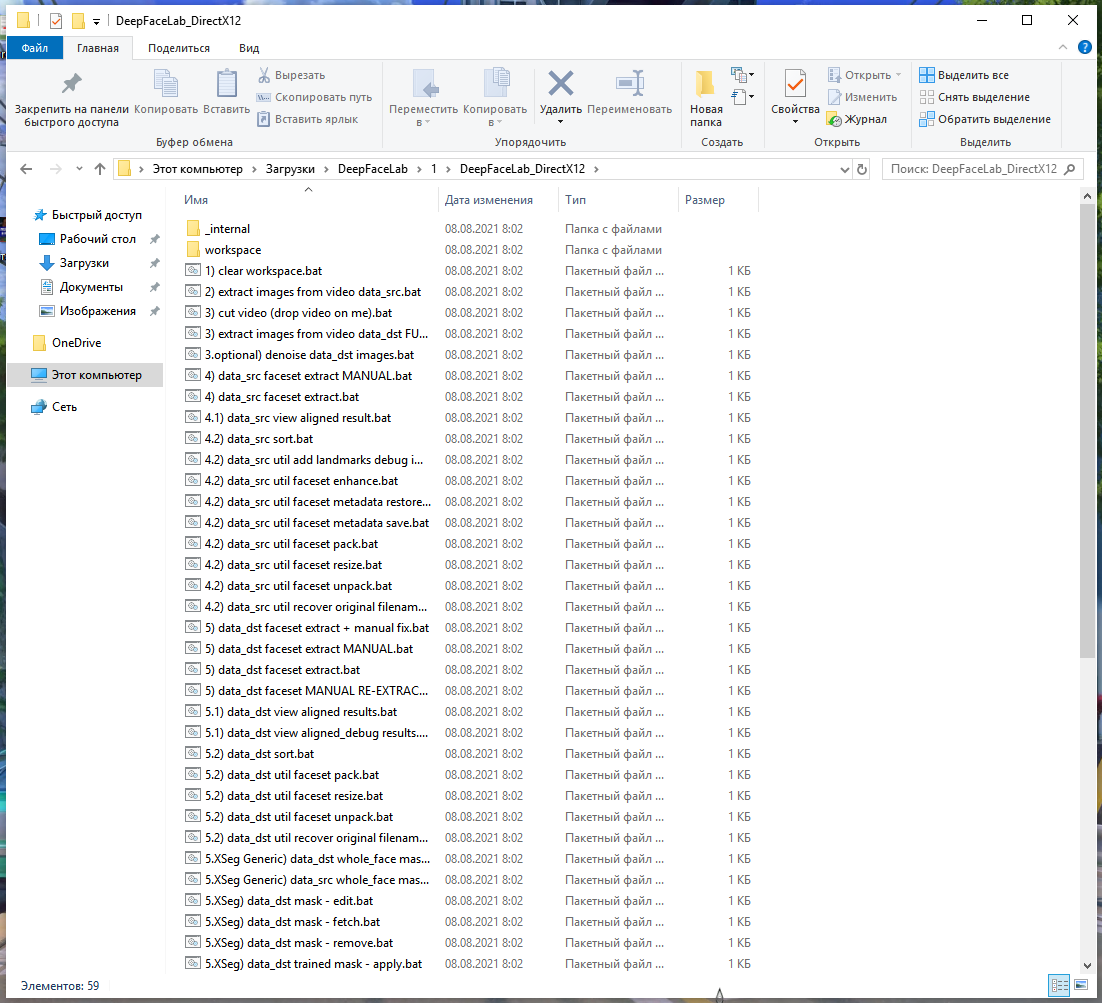Click the Удалить delete icon in ribbon
Screen dimensions: 1102x1003
pos(560,84)
